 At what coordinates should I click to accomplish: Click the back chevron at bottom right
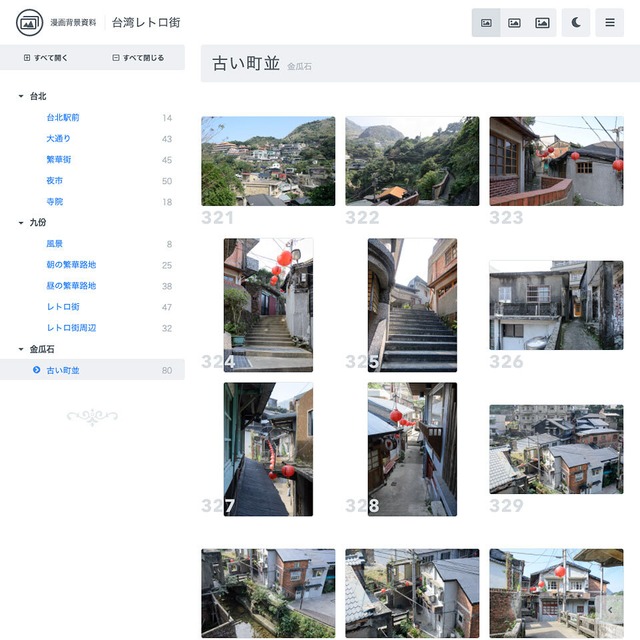tap(610, 610)
